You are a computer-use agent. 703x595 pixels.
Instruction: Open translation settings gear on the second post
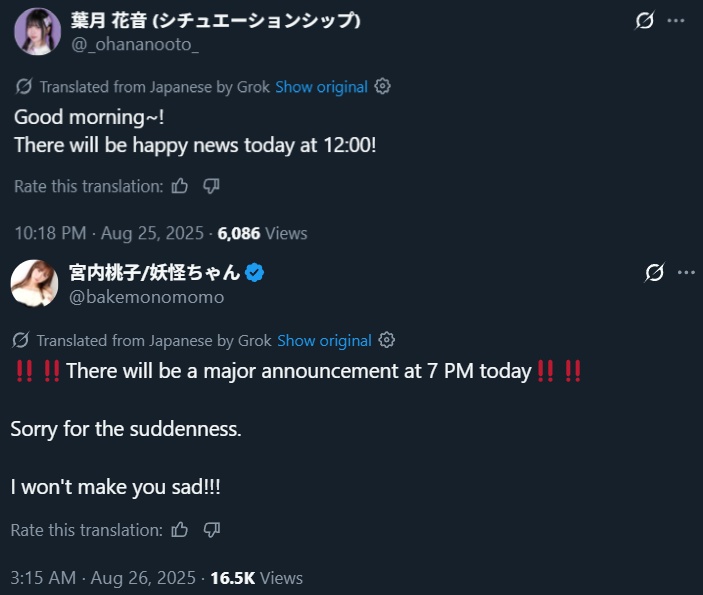(387, 341)
